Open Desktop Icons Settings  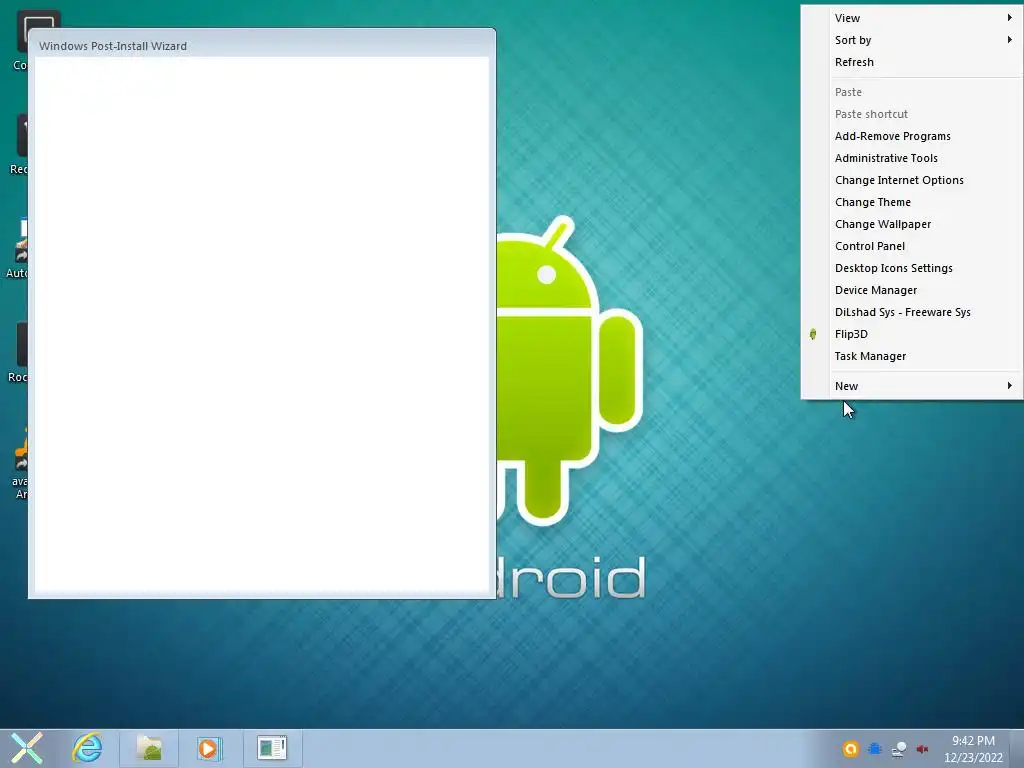pyautogui.click(x=912, y=268)
